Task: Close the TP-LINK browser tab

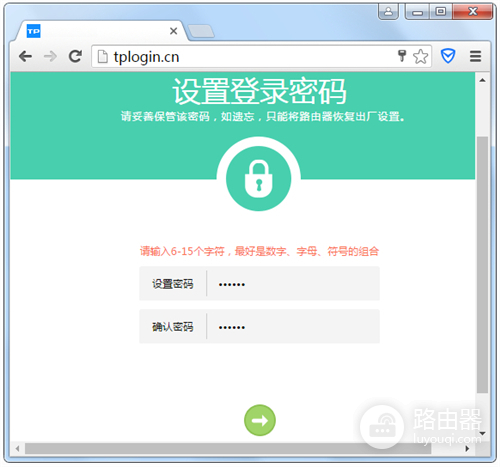Action: [173, 31]
